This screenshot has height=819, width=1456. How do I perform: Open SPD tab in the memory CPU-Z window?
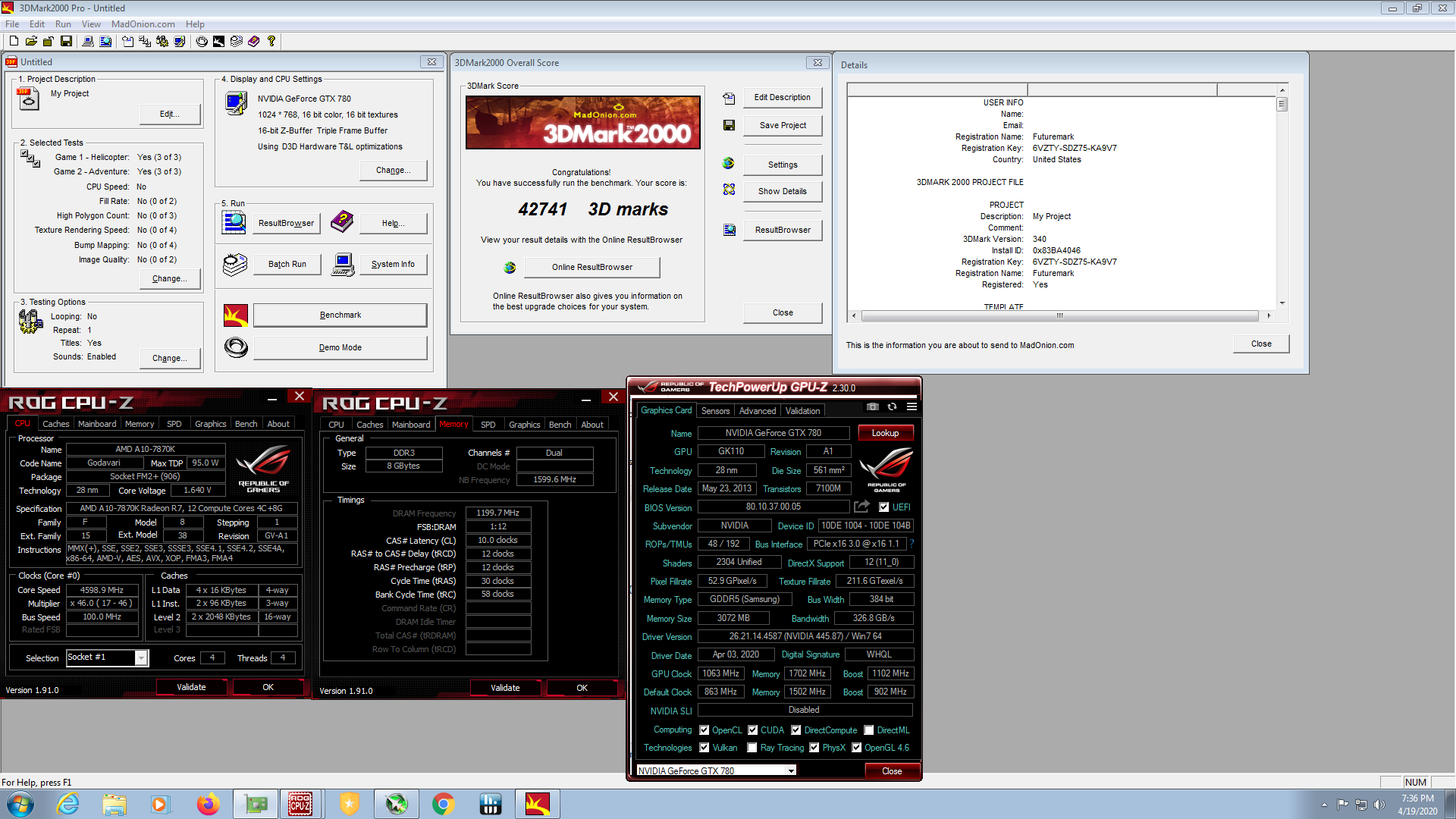[488, 425]
